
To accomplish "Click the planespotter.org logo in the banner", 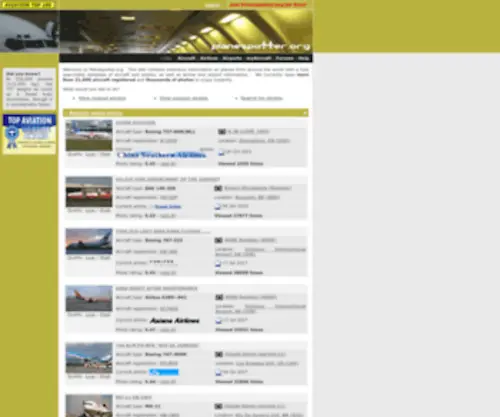I will coord(261,46).
